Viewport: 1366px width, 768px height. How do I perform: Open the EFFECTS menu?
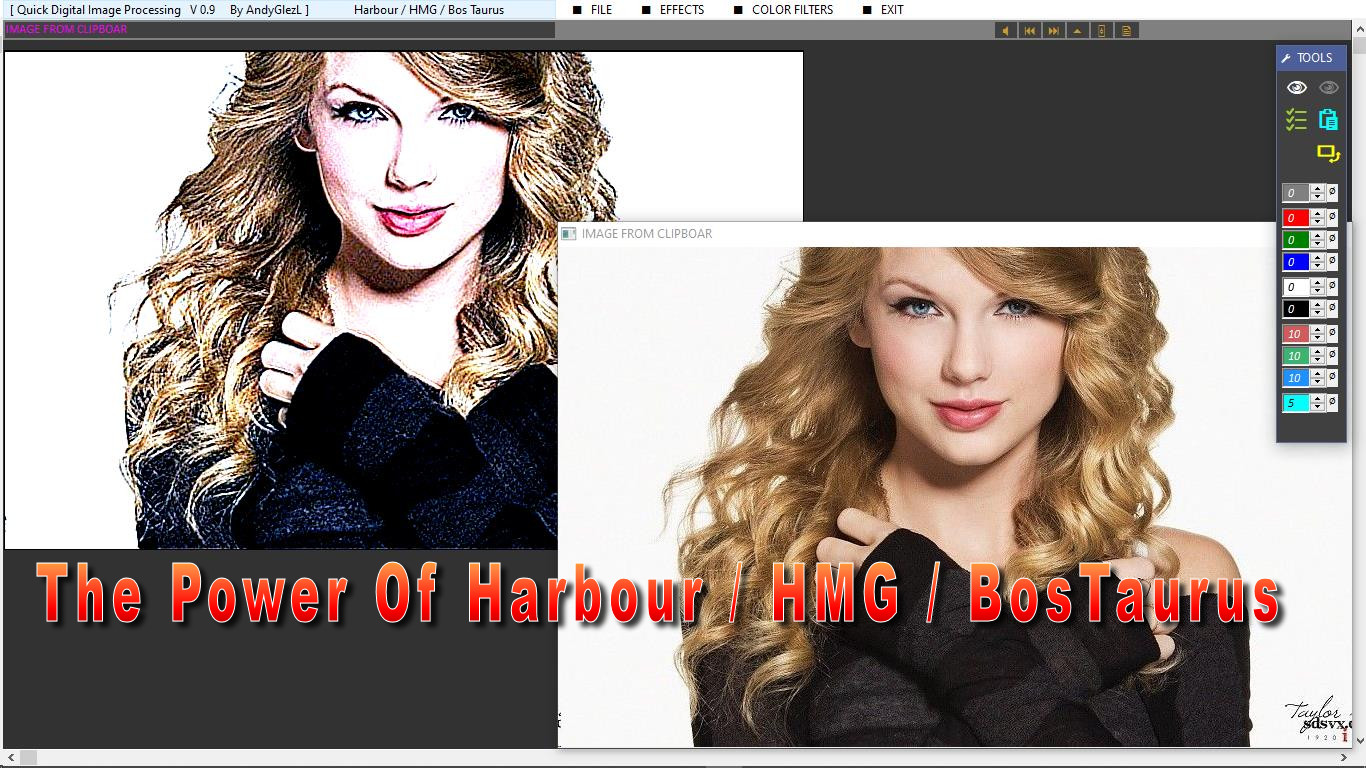pos(681,10)
